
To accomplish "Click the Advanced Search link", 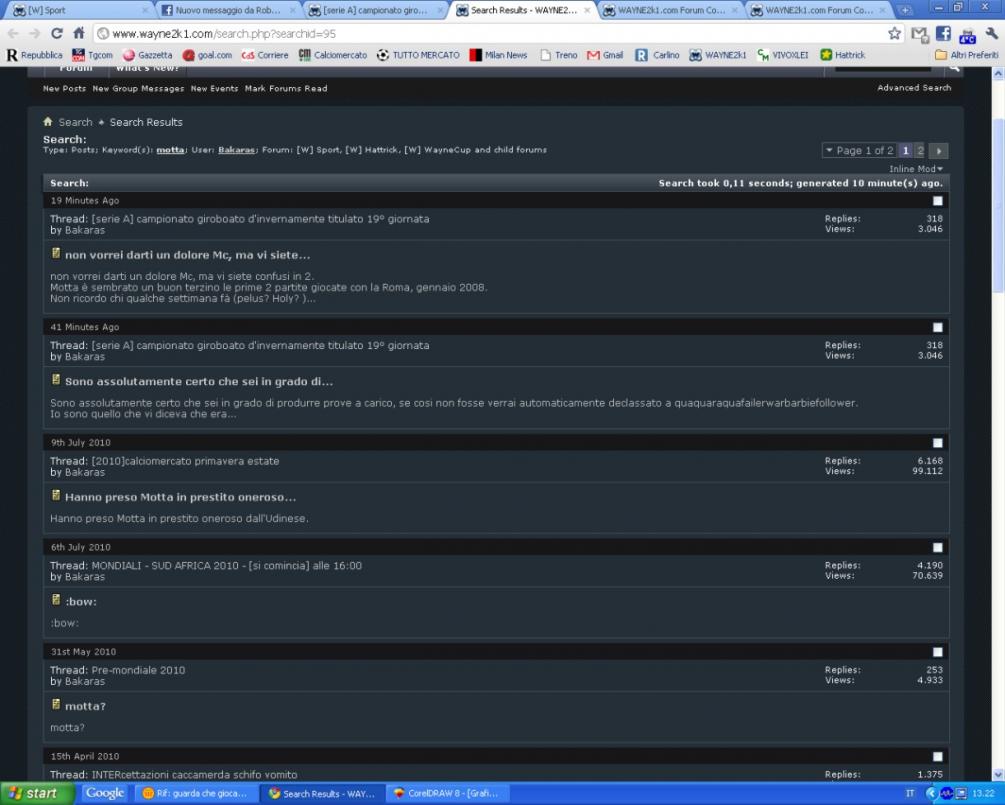I will pyautogui.click(x=914, y=88).
